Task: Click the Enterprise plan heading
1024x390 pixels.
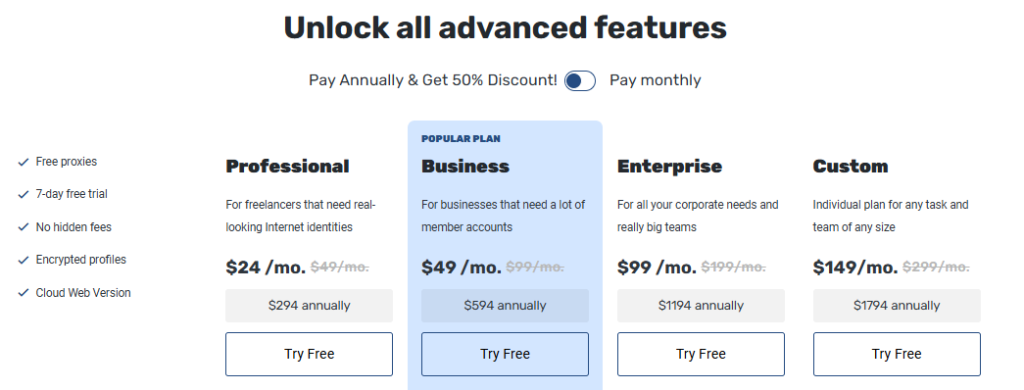Action: pyautogui.click(x=669, y=167)
